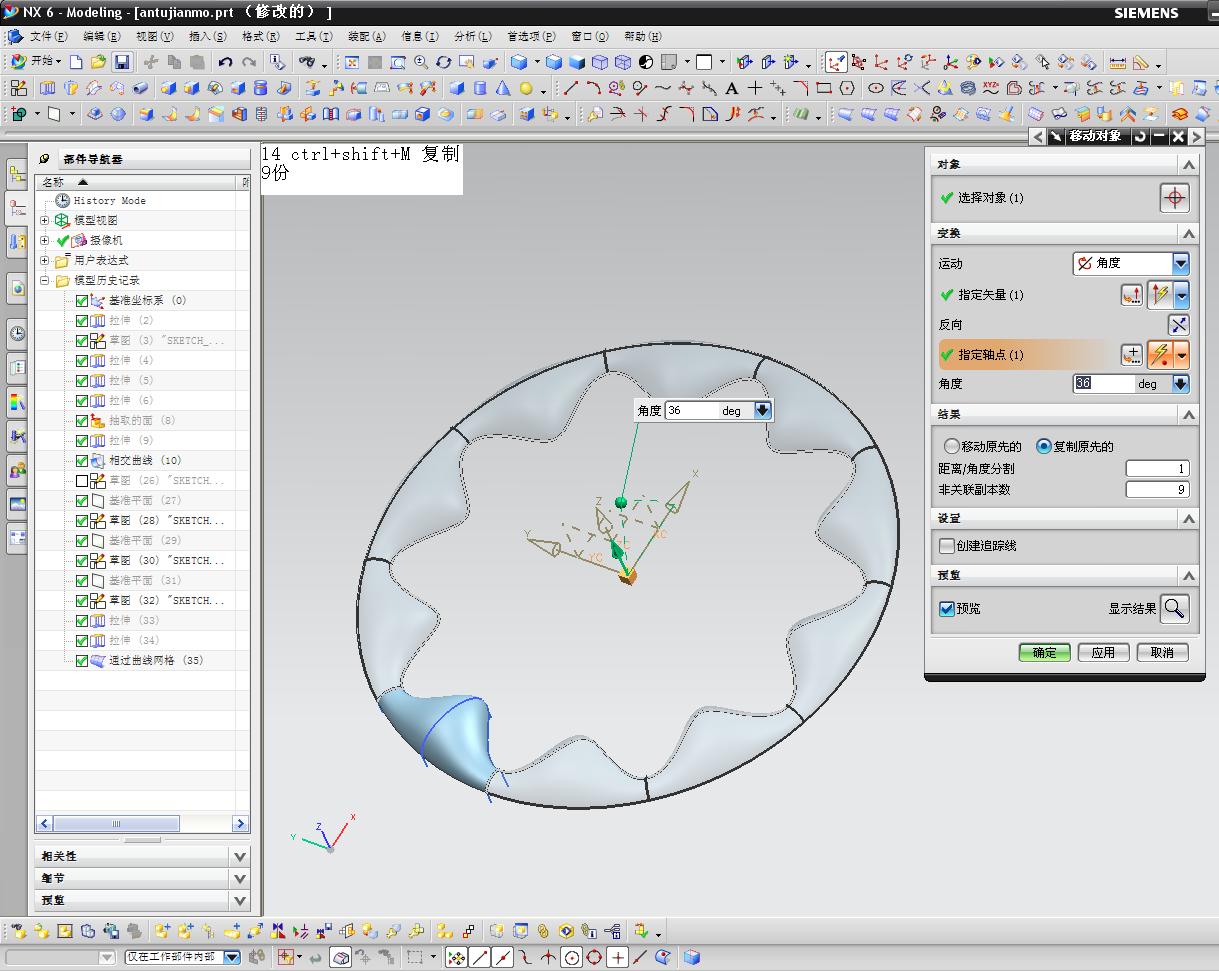The height and width of the screenshot is (971, 1219).
Task: Select the 拉伸 (34) tree item
Action: 134,641
